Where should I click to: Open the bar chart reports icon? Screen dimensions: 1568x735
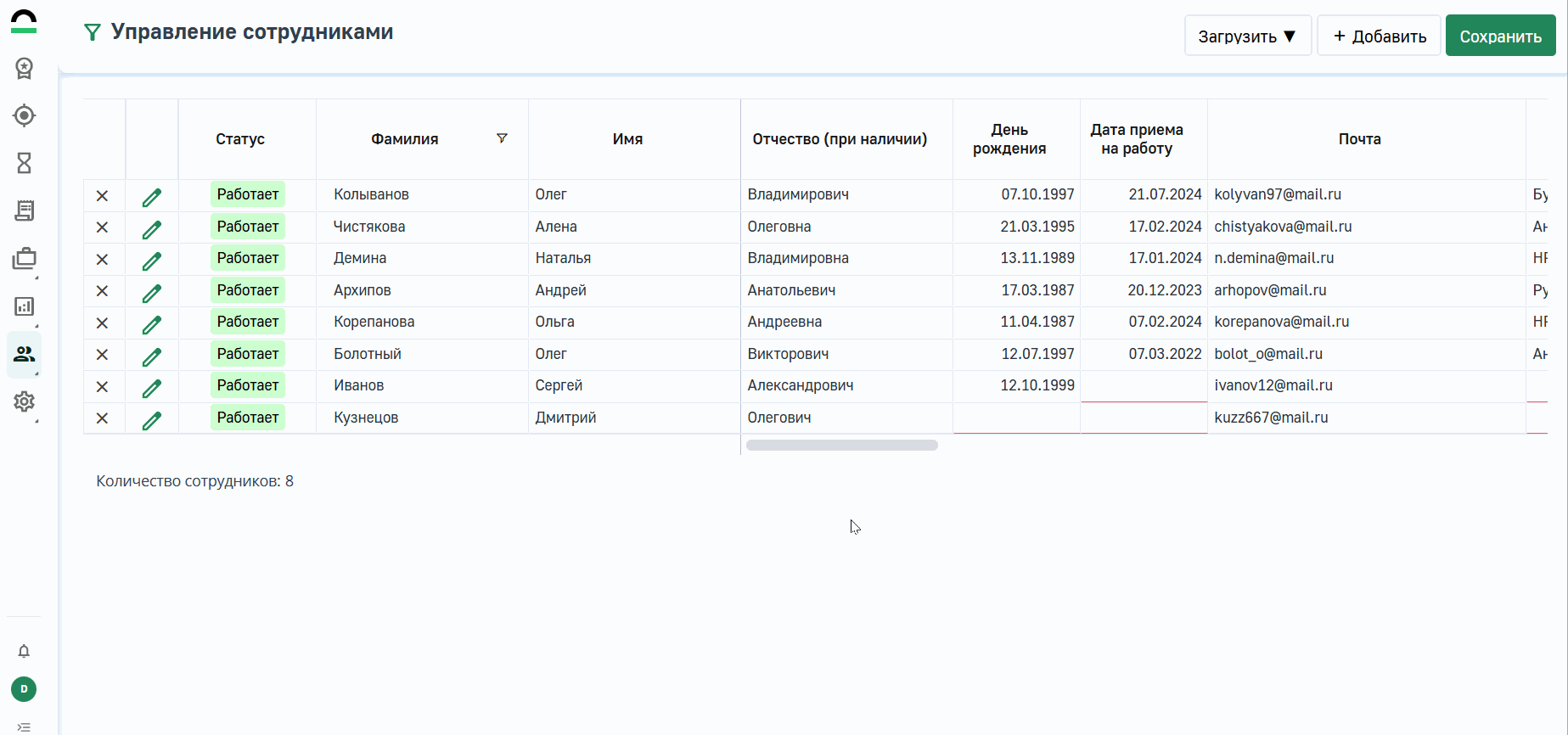pyautogui.click(x=25, y=306)
